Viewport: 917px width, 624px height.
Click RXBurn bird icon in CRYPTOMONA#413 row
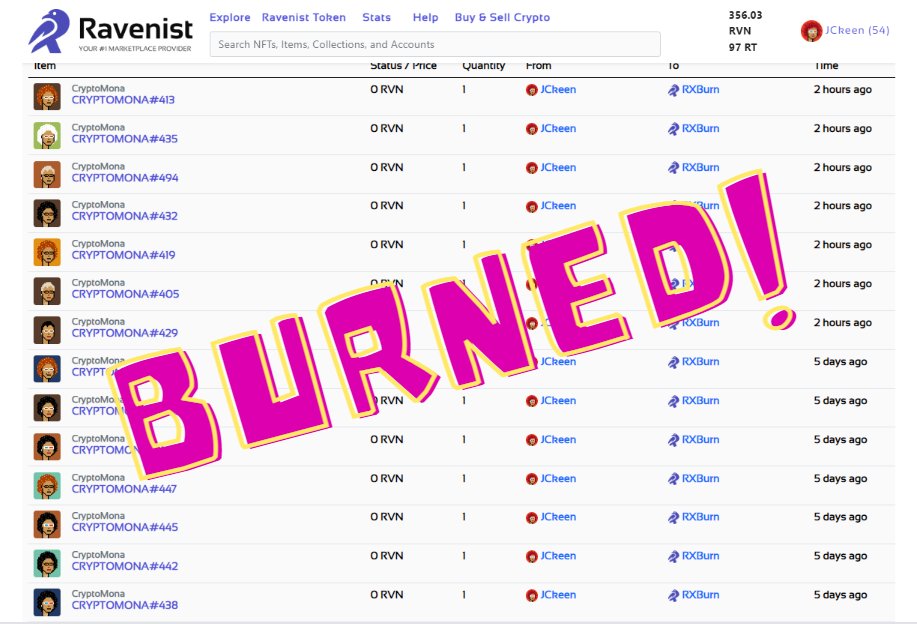pos(674,90)
